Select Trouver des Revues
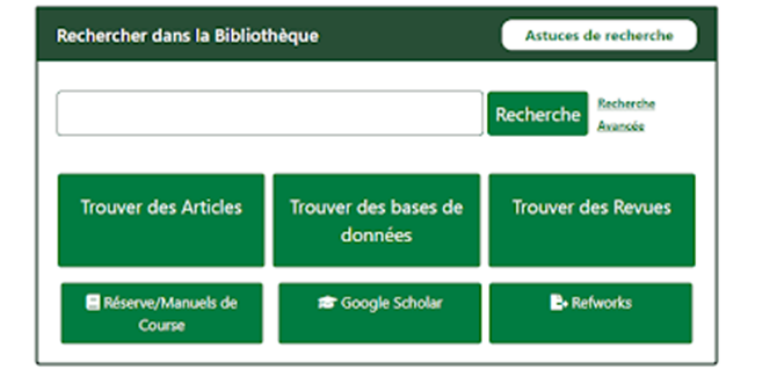The width and height of the screenshot is (763, 370). point(592,220)
